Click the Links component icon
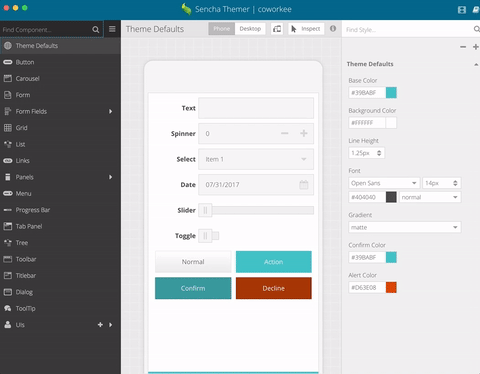The height and width of the screenshot is (374, 480). point(8,161)
